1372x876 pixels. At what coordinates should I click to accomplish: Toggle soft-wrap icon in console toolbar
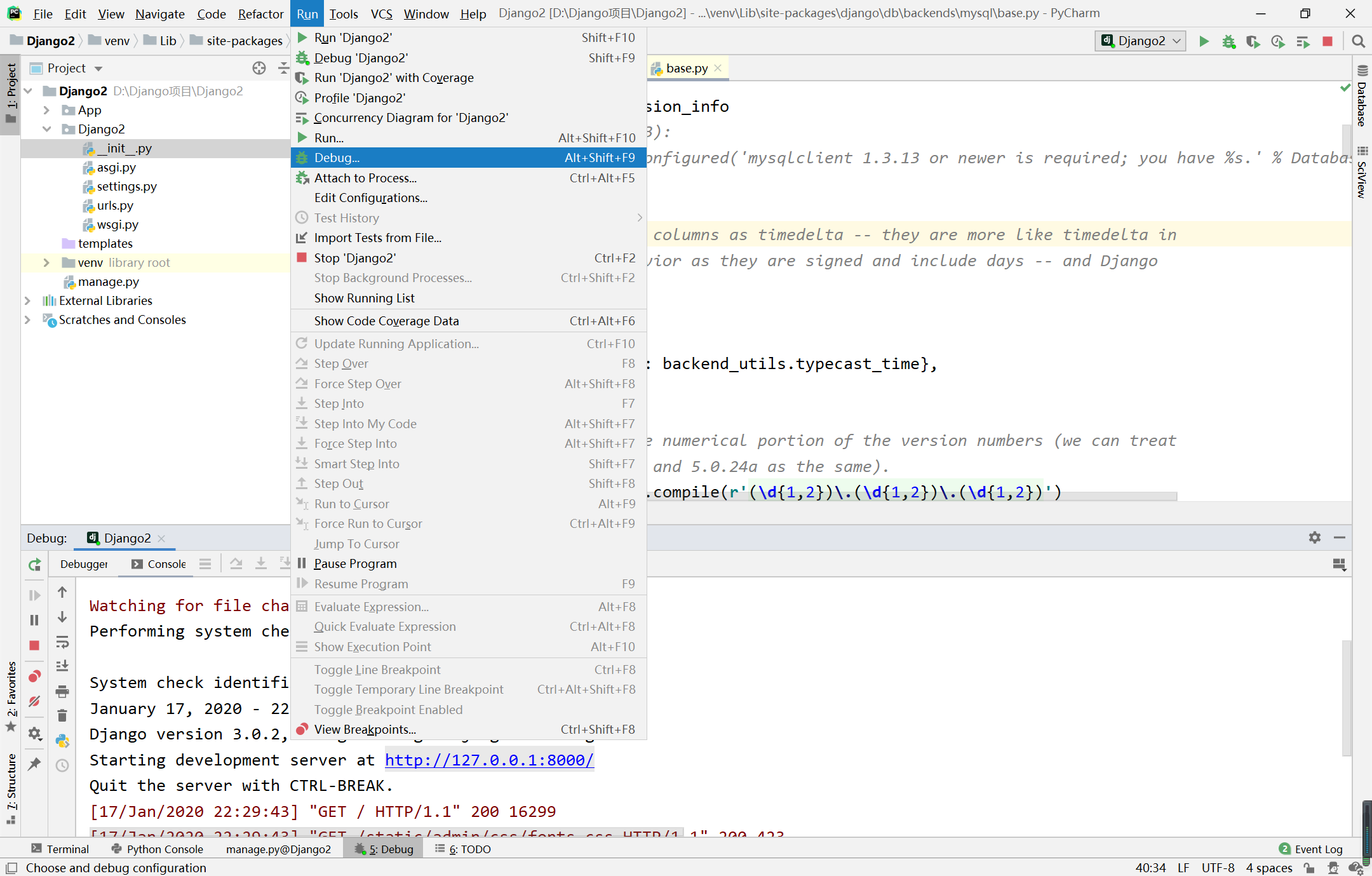(x=62, y=642)
